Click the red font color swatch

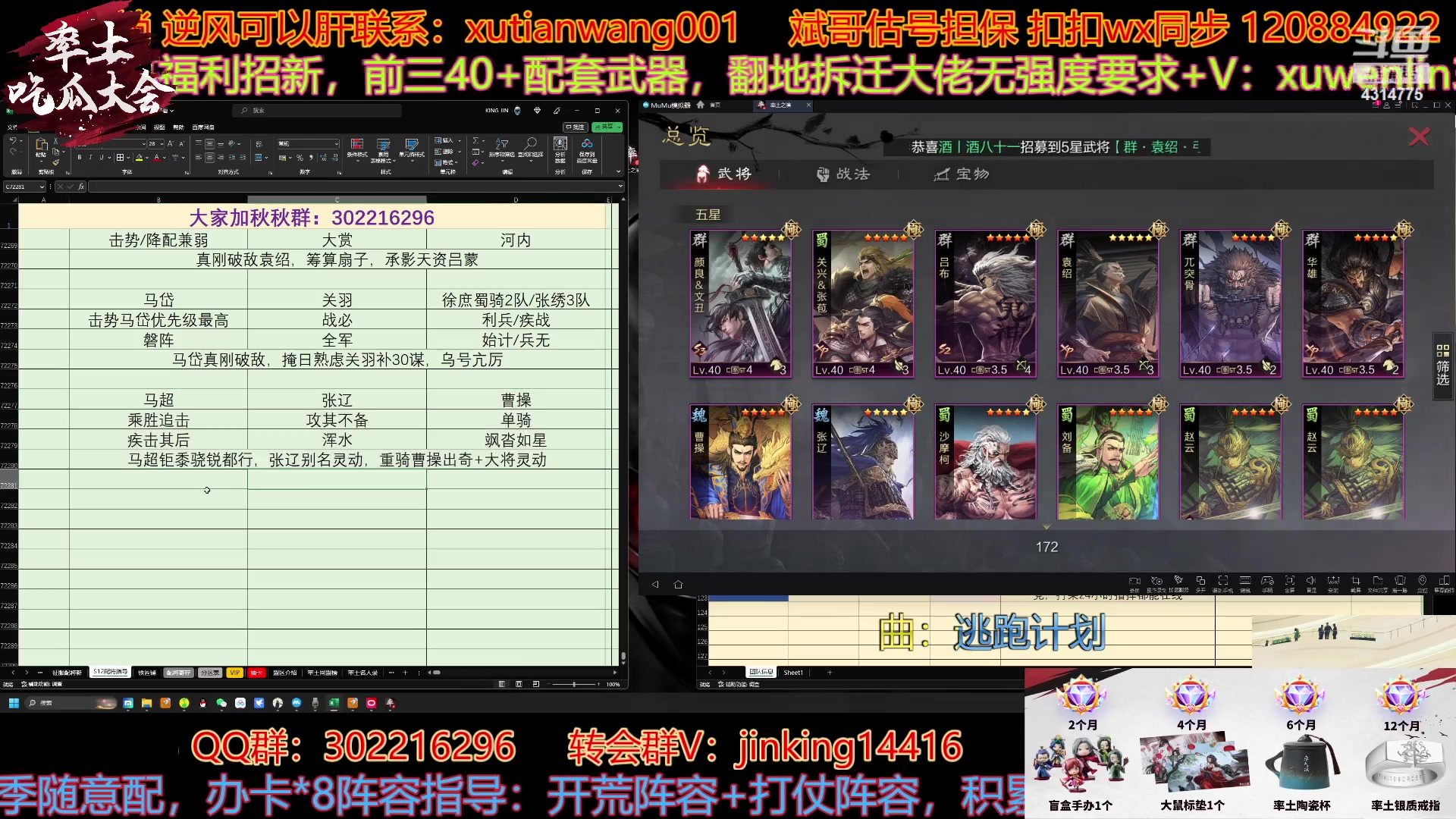point(156,158)
